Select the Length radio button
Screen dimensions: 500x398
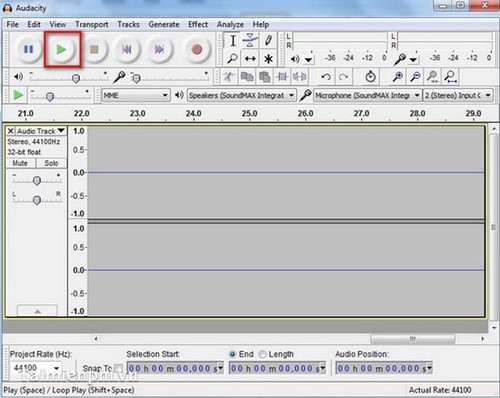pyautogui.click(x=263, y=354)
